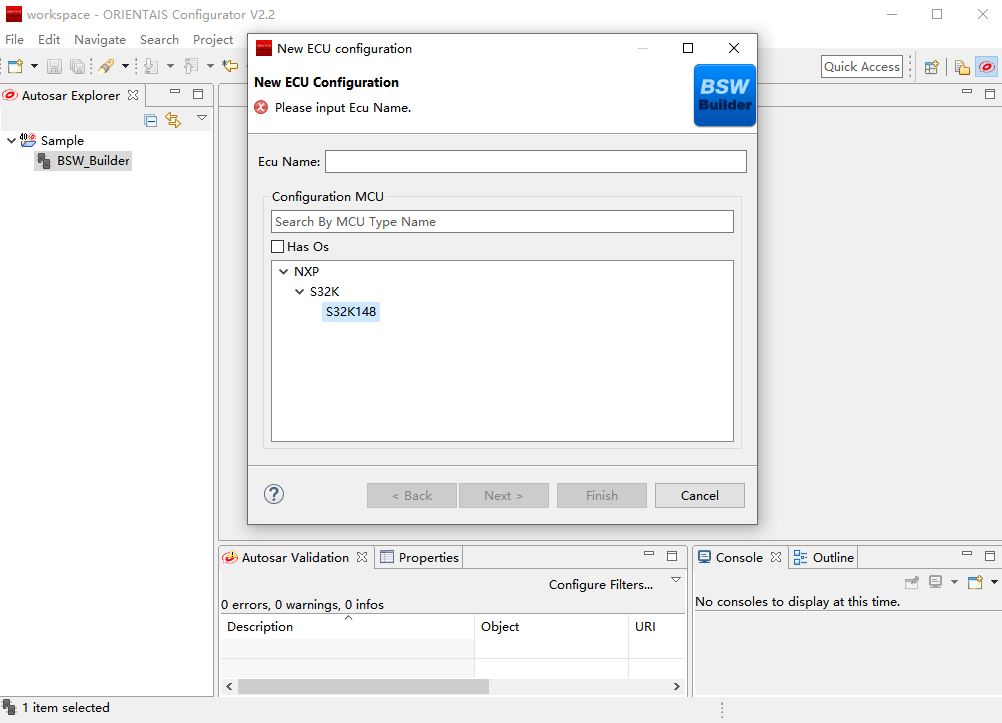The image size is (1002, 723).
Task: Select the Autosar perspective red icon
Action: point(986,67)
